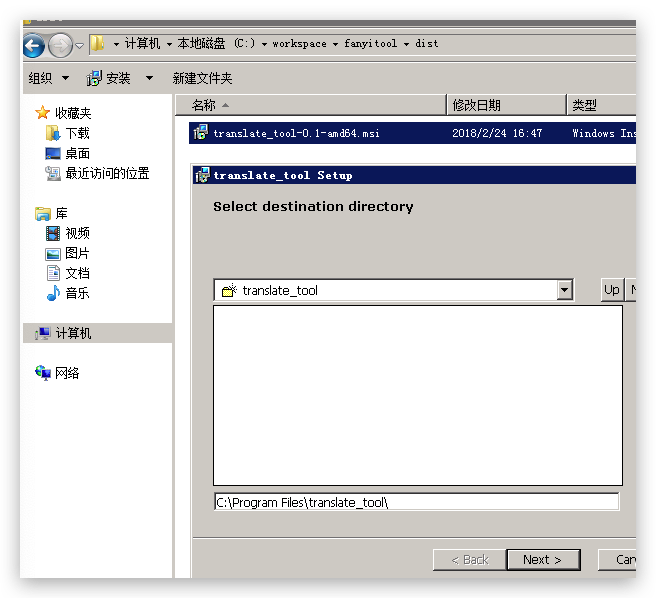Click the destination path input field
This screenshot has width=656, height=598.
click(416, 502)
